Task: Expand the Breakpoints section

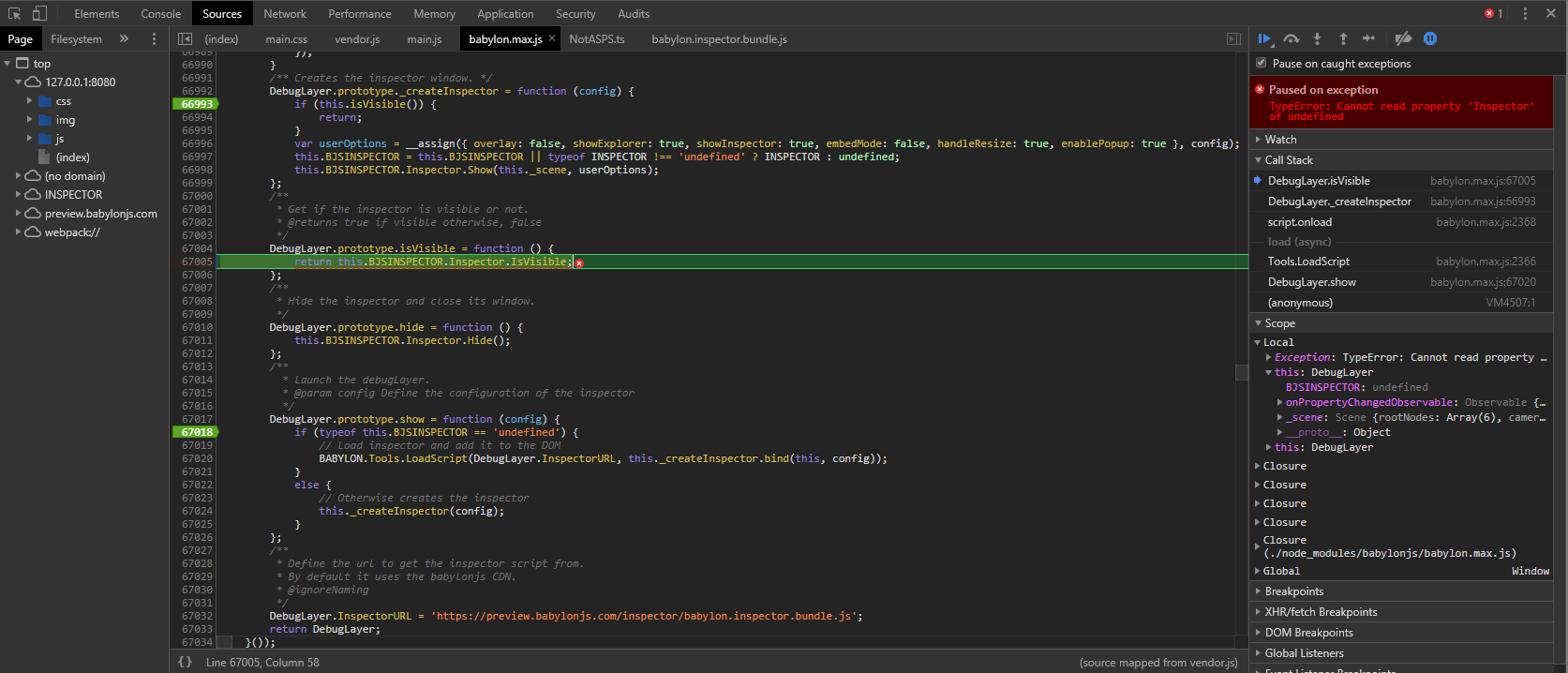Action: coord(1401,591)
